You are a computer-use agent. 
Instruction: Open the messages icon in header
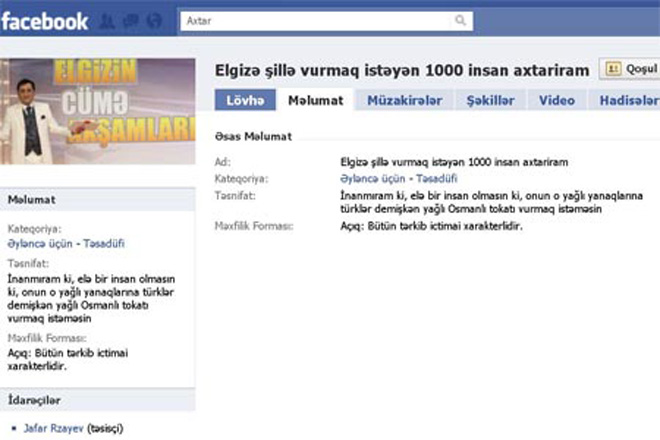[130, 21]
